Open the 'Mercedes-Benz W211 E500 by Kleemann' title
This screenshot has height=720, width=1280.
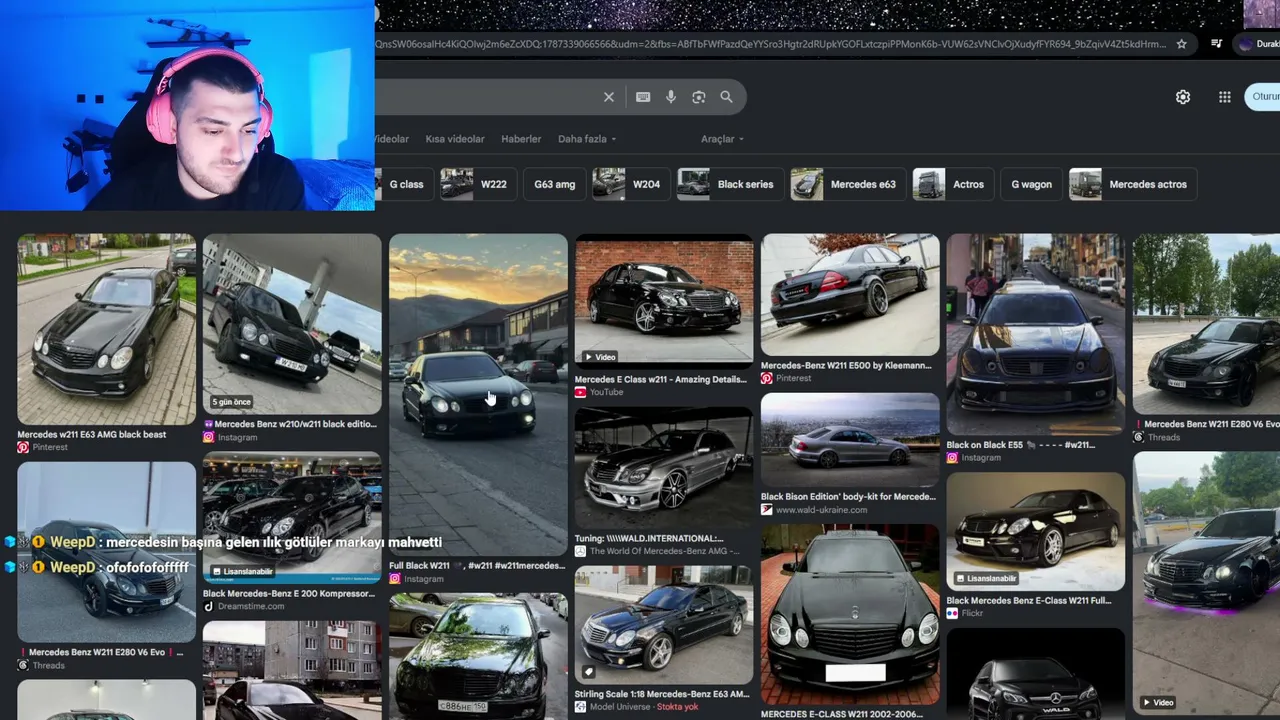point(846,365)
